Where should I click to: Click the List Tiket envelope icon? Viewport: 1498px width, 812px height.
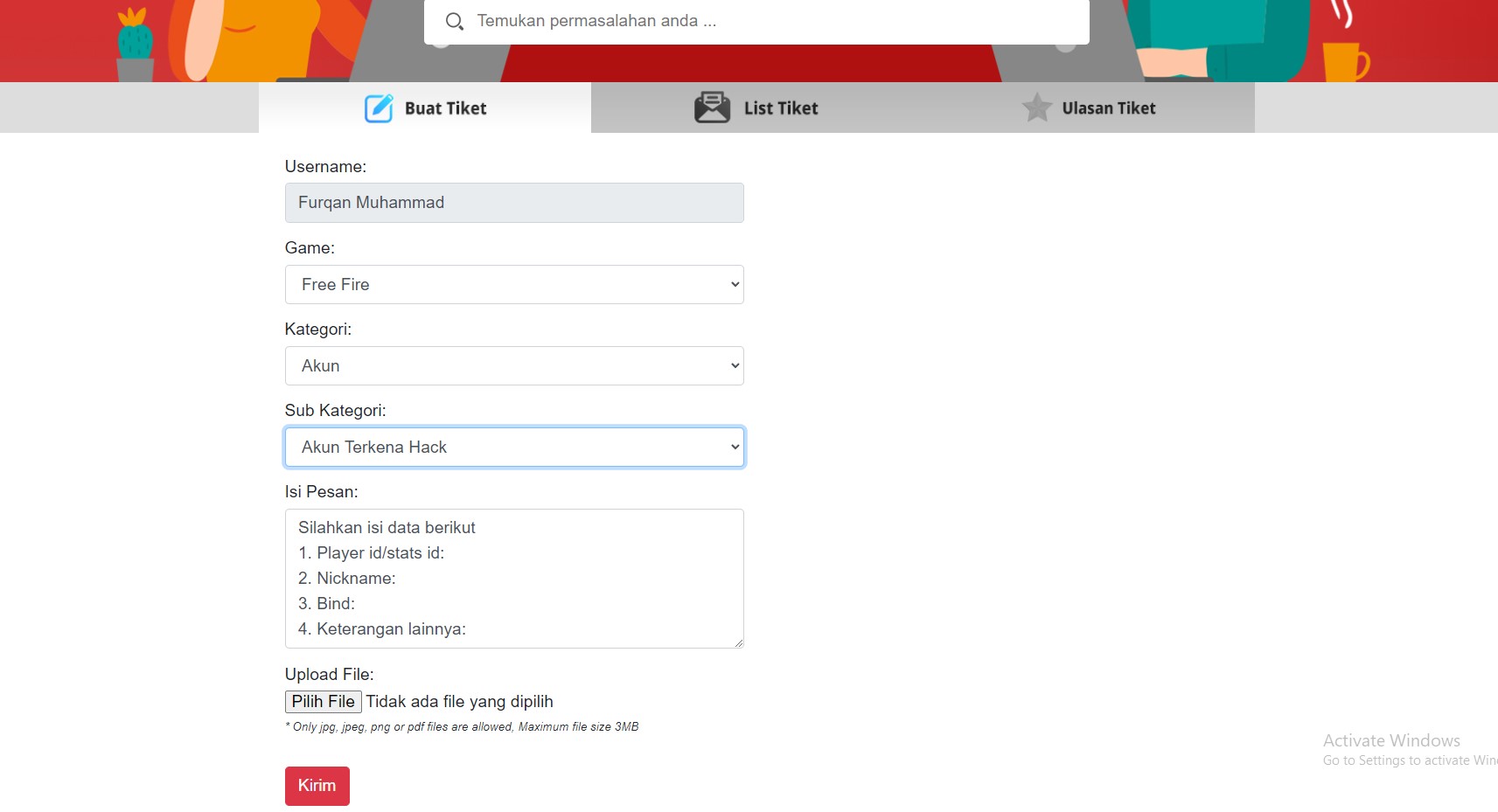[x=712, y=108]
